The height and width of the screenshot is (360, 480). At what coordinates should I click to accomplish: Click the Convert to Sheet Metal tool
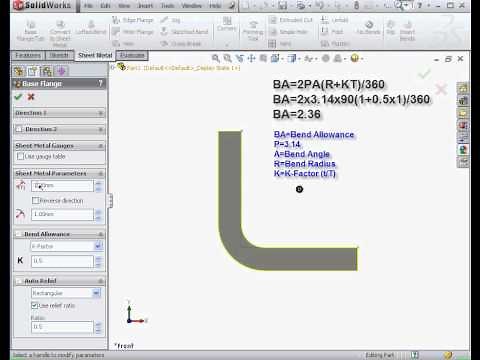tap(60, 34)
